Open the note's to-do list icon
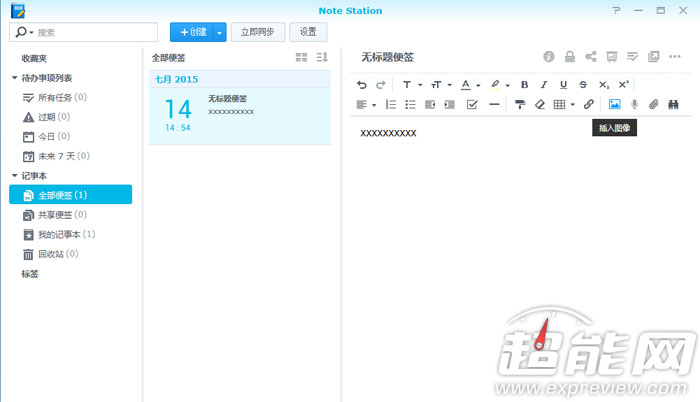This screenshot has width=700, height=402. [633, 57]
